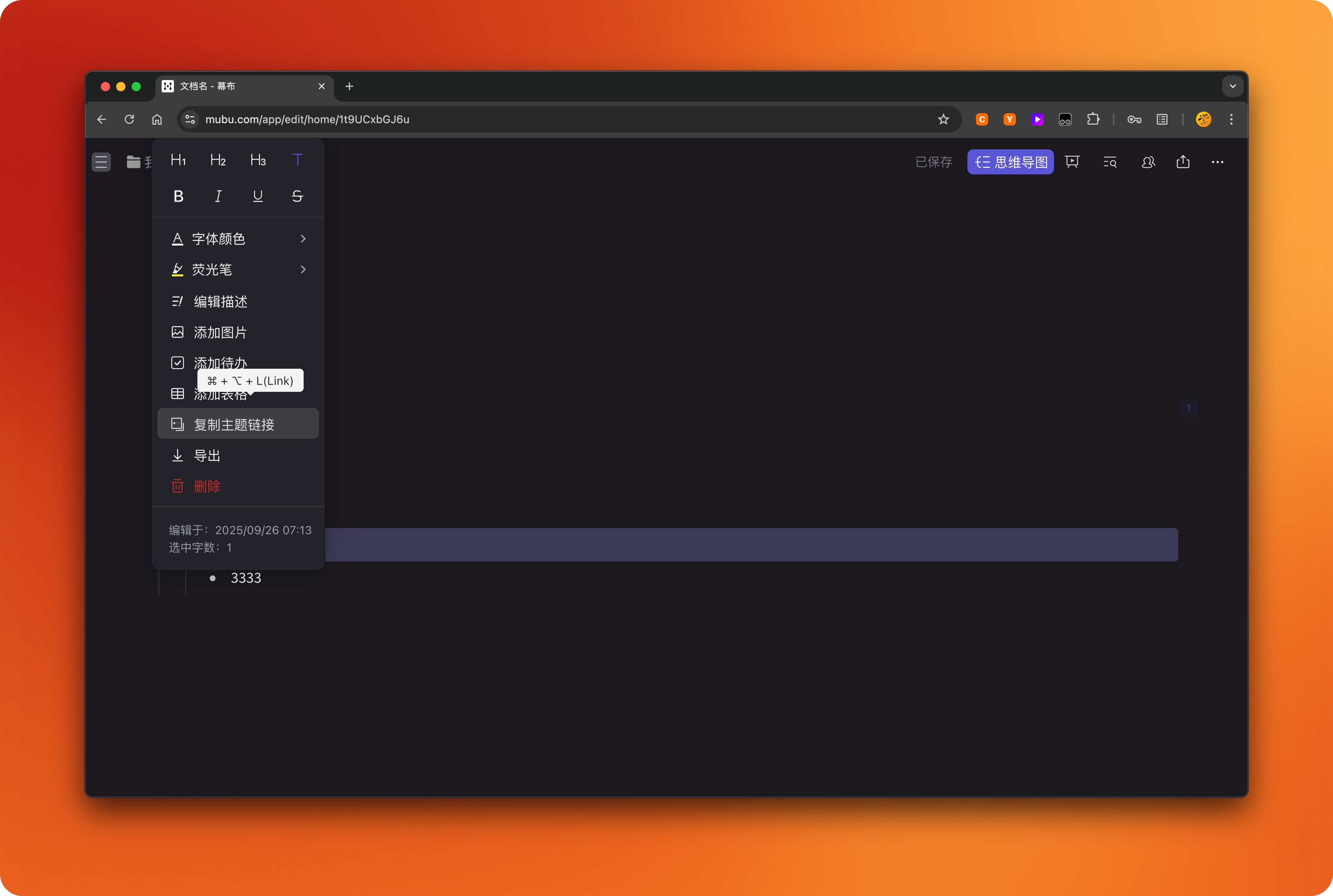Close the 文档名 - 幕布 tab
Viewport: 1333px width, 896px height.
tap(322, 86)
